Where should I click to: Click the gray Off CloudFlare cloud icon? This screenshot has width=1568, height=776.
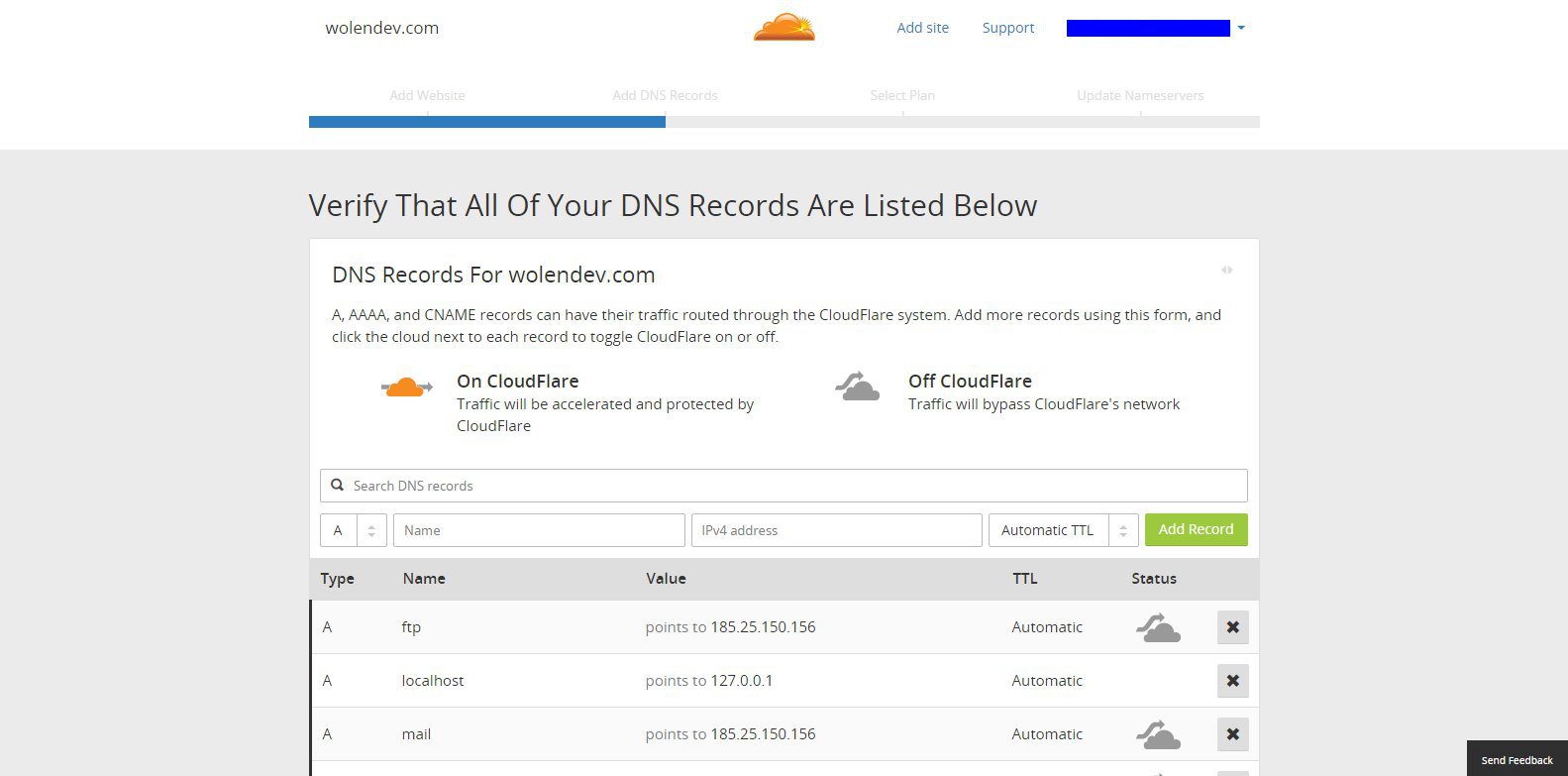858,387
